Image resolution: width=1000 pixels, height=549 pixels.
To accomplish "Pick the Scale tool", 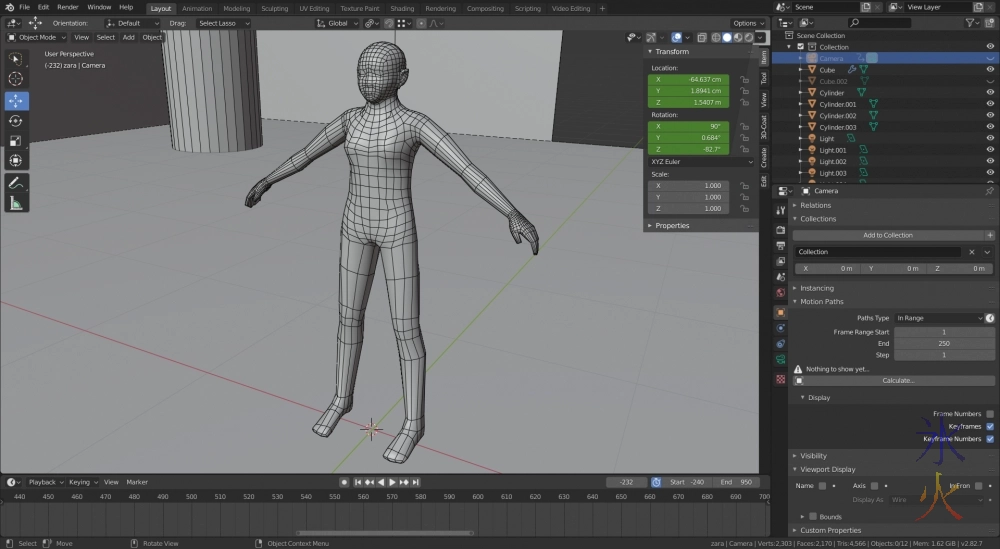I will click(x=16, y=141).
